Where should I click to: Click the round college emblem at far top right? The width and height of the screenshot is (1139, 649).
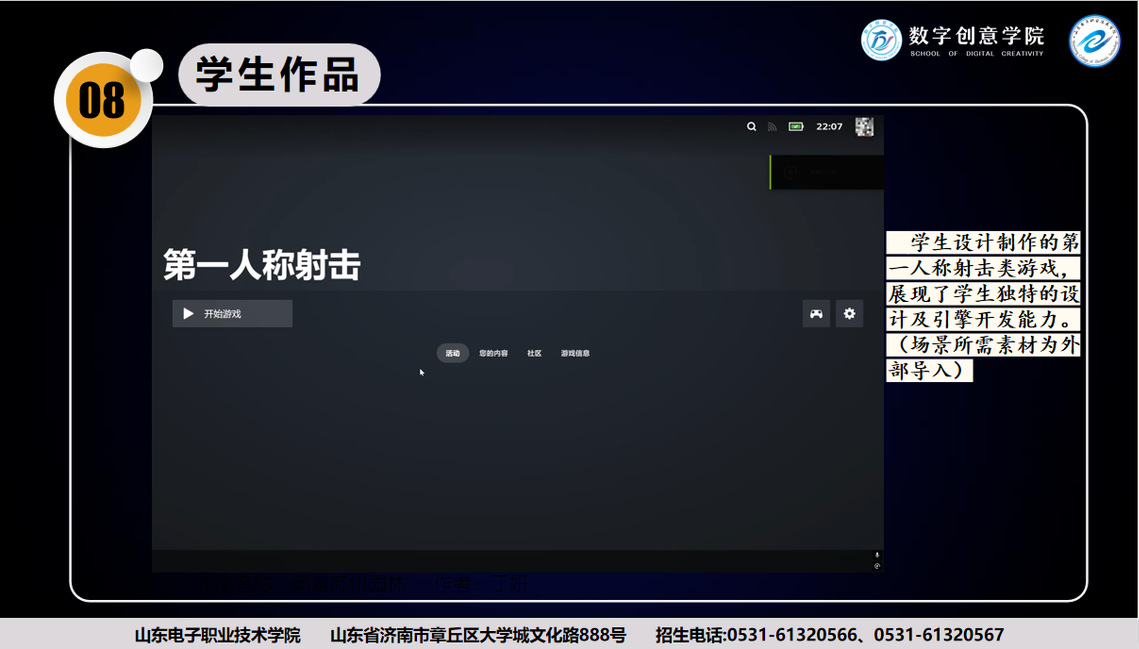pos(1095,40)
